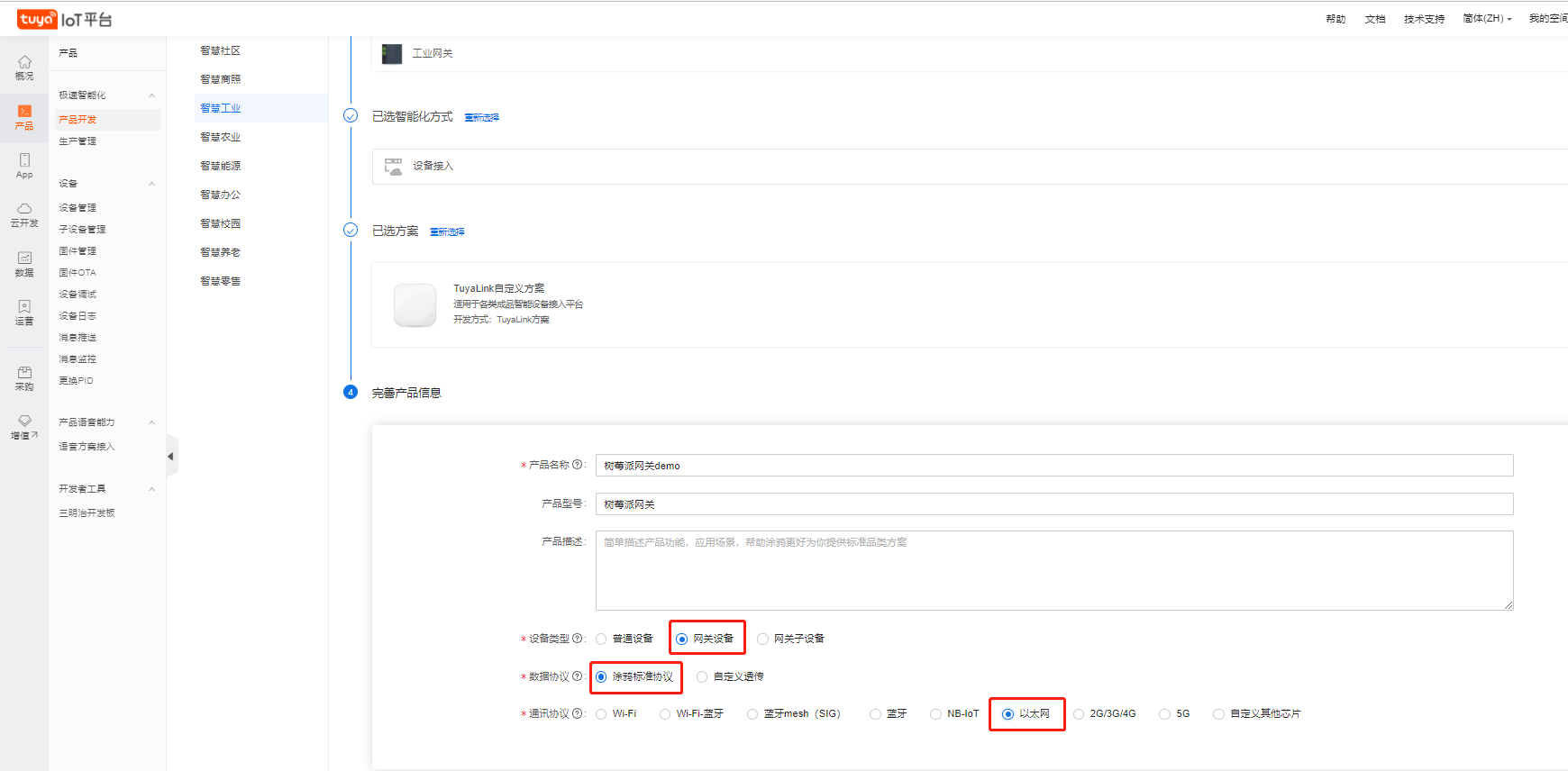Click the checkmark step icon for 已选方案
The width and height of the screenshot is (1568, 771).
(351, 230)
